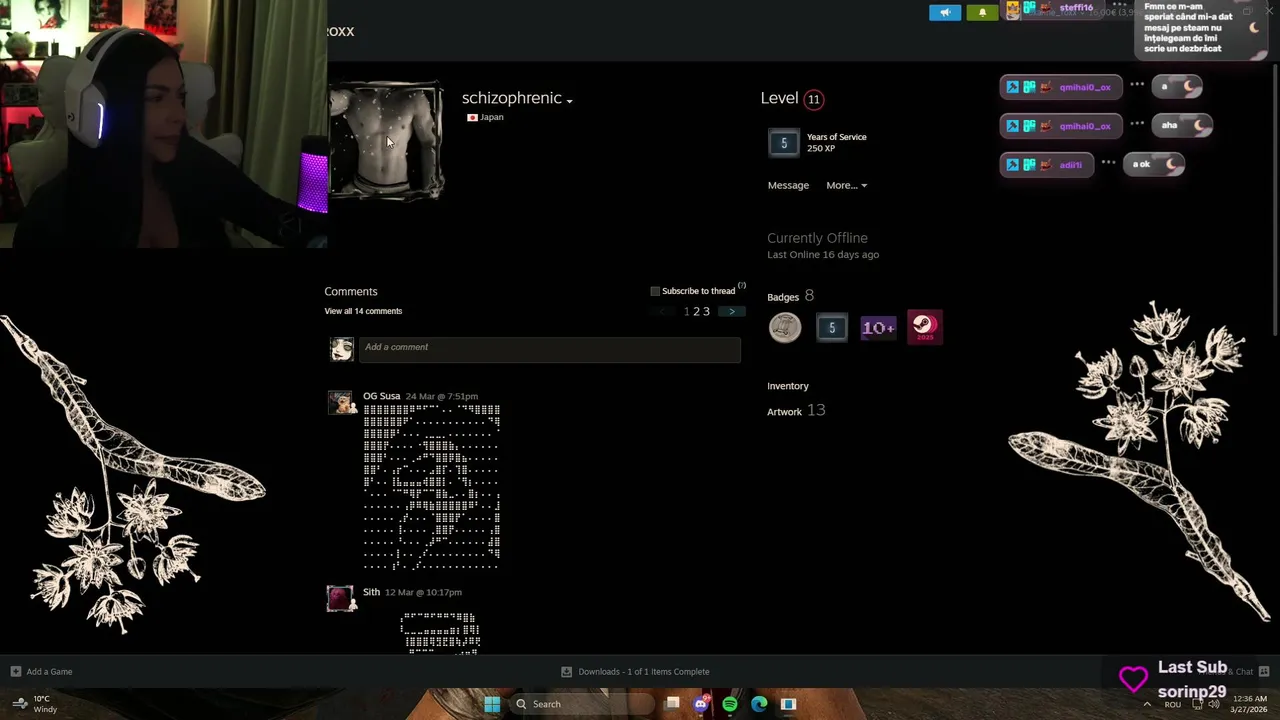This screenshot has width=1280, height=720.
Task: Click the Japan country label
Action: [491, 117]
